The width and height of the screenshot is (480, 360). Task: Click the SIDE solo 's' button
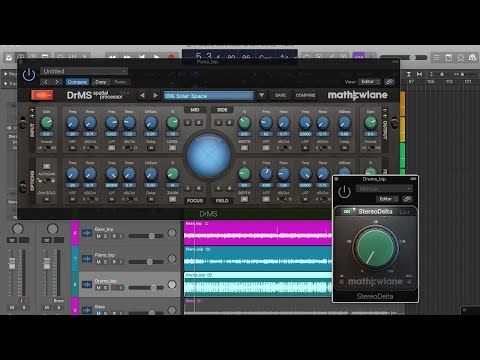[x=219, y=123]
